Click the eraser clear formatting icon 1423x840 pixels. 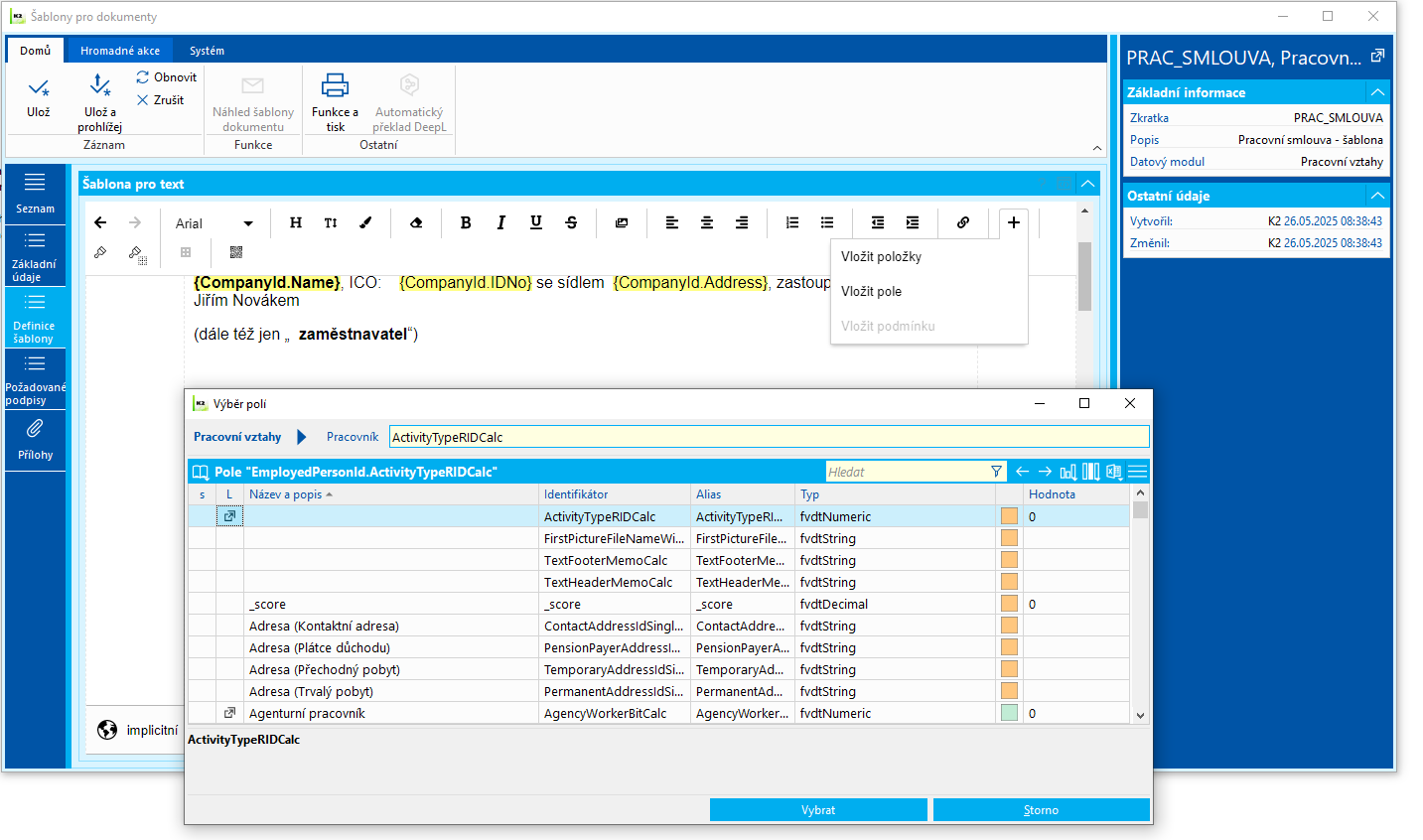click(416, 222)
